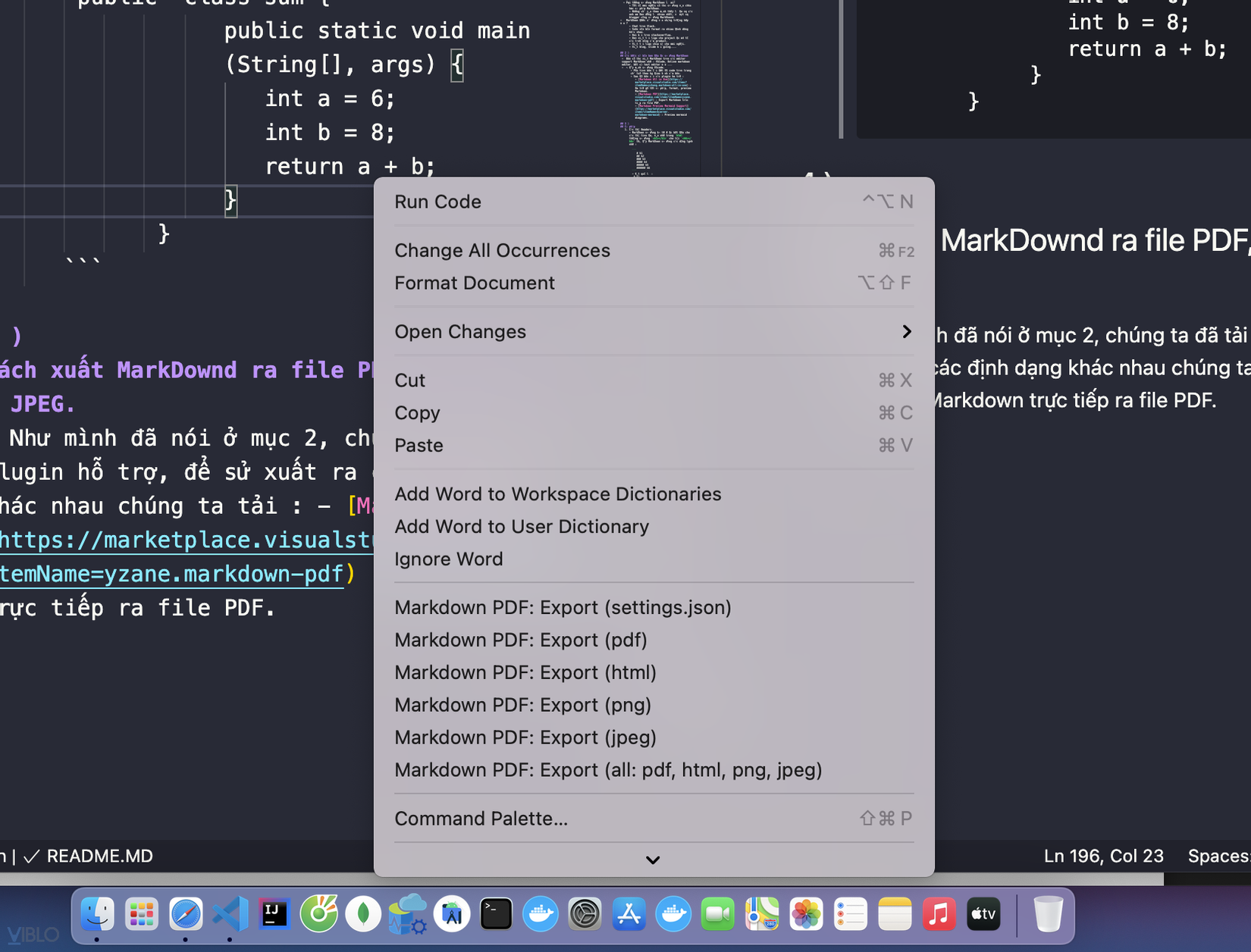Choose Run Code in the context menu

[x=654, y=202]
